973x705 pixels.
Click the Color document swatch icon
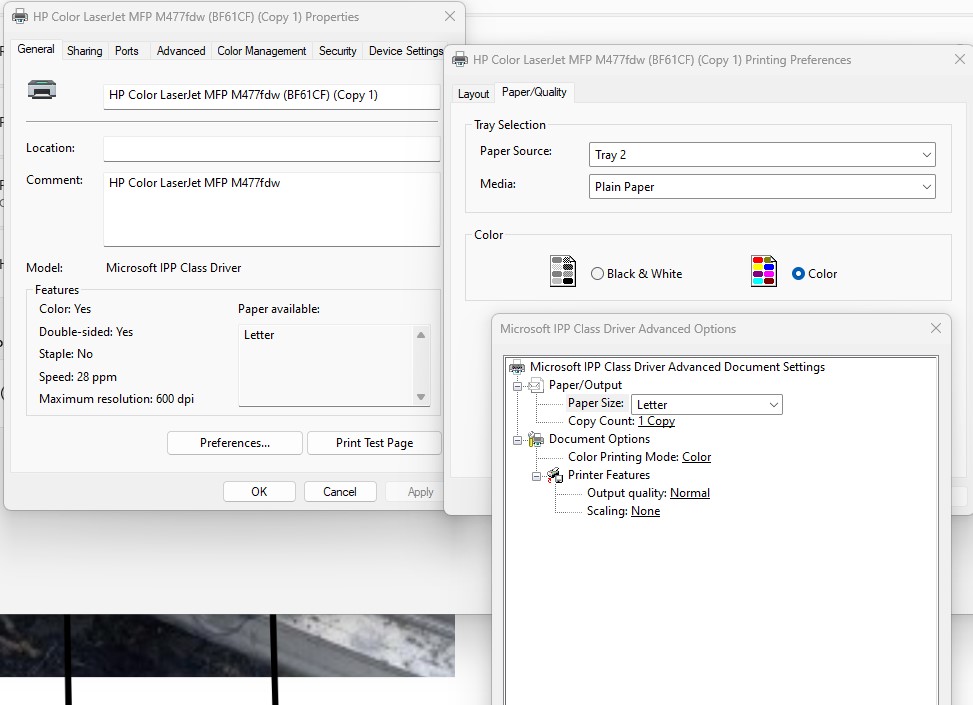pos(762,270)
